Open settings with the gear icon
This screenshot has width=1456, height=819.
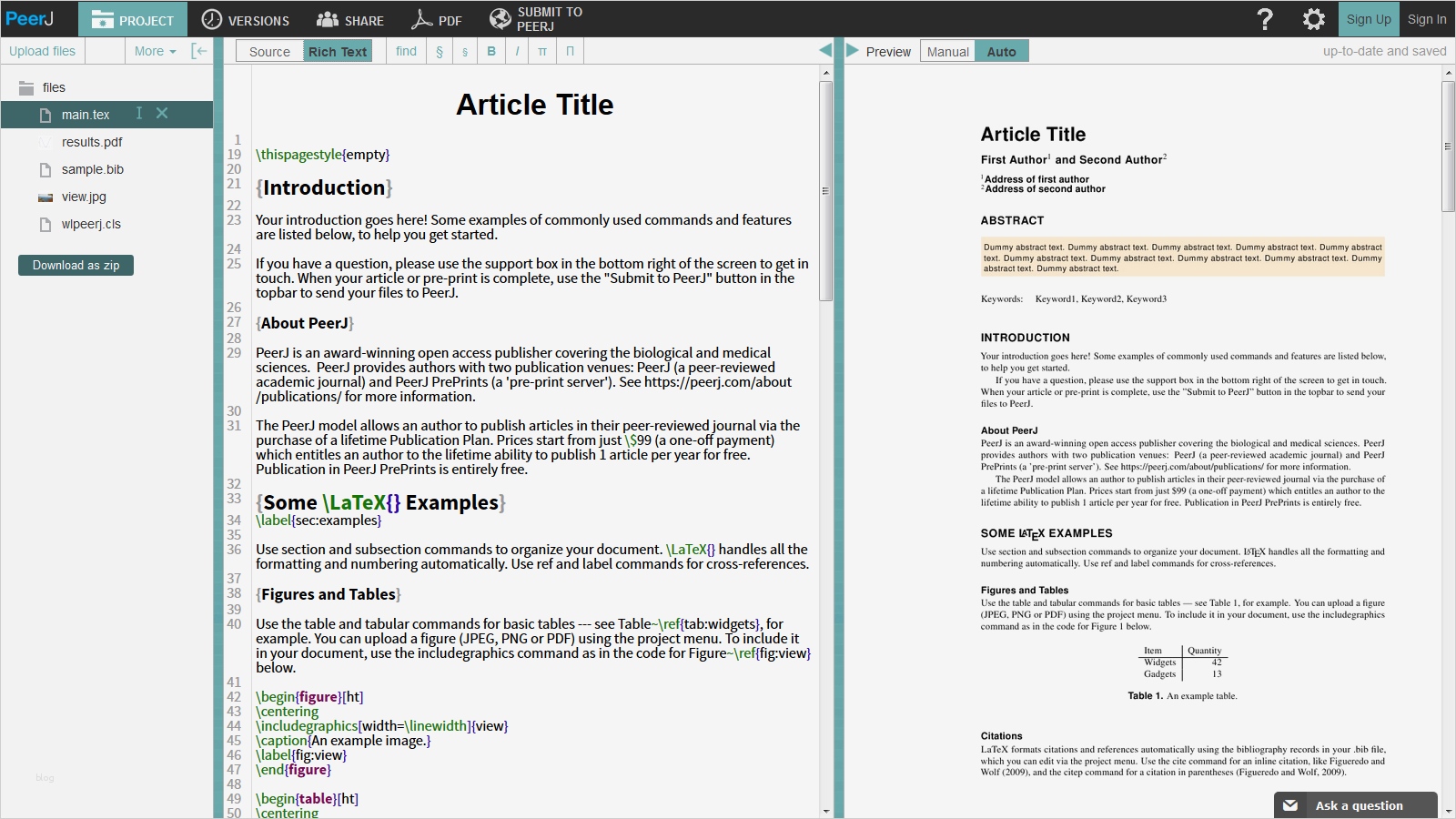1314,19
